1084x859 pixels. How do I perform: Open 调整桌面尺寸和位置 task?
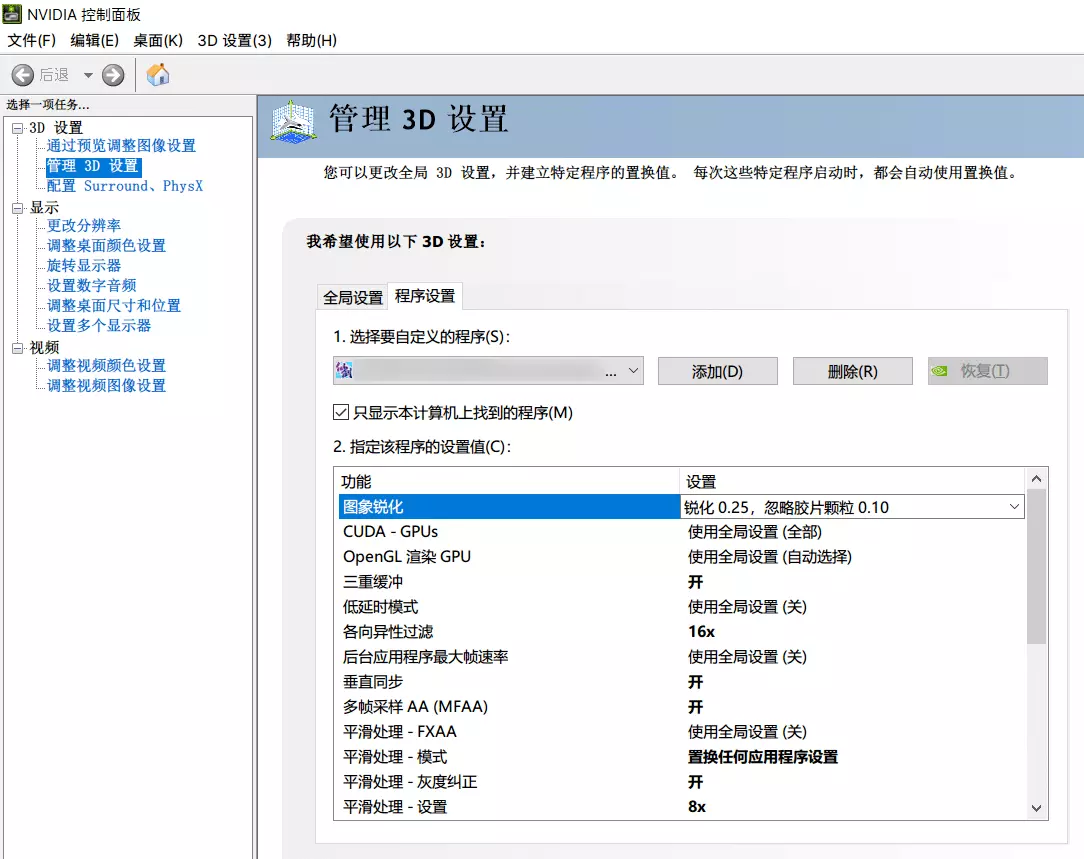point(113,305)
